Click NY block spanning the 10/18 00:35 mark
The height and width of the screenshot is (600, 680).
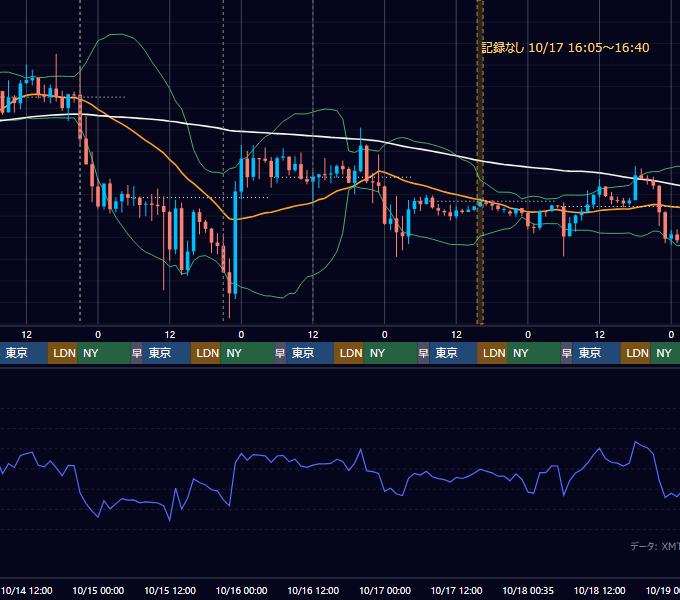534,353
